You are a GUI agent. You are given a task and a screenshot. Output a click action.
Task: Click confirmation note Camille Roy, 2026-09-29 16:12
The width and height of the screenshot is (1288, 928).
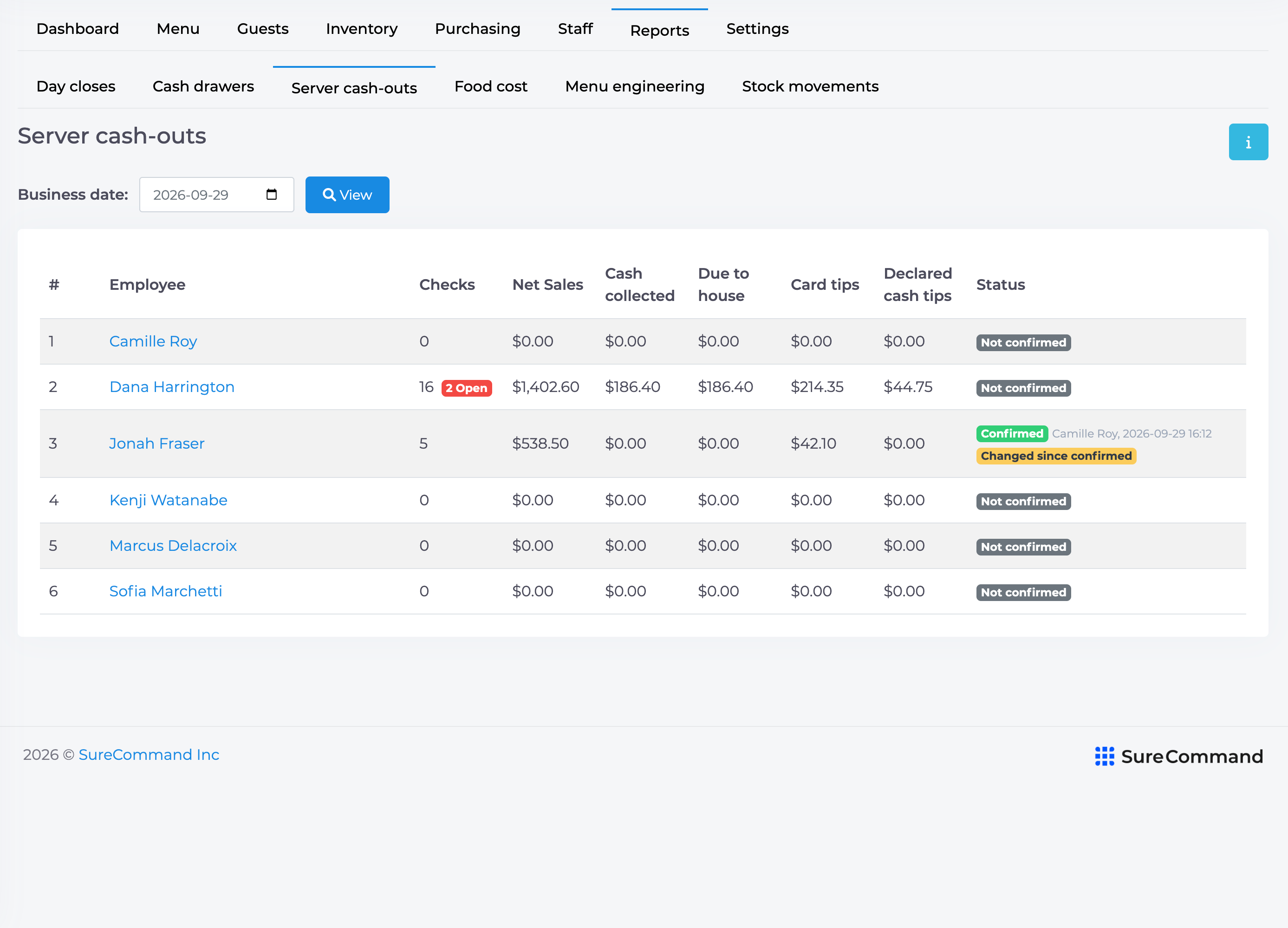click(1131, 433)
